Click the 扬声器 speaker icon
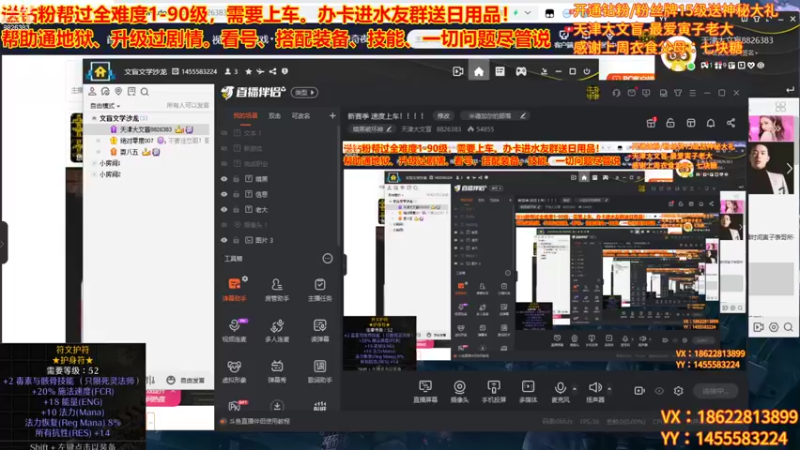 (594, 388)
